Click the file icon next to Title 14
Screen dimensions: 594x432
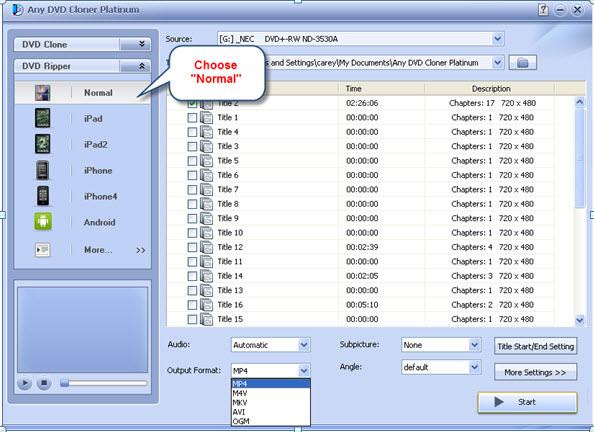pyautogui.click(x=206, y=276)
